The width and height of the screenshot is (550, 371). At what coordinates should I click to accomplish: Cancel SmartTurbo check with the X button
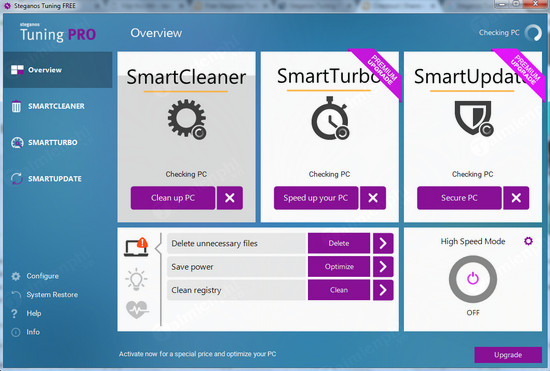tap(373, 198)
